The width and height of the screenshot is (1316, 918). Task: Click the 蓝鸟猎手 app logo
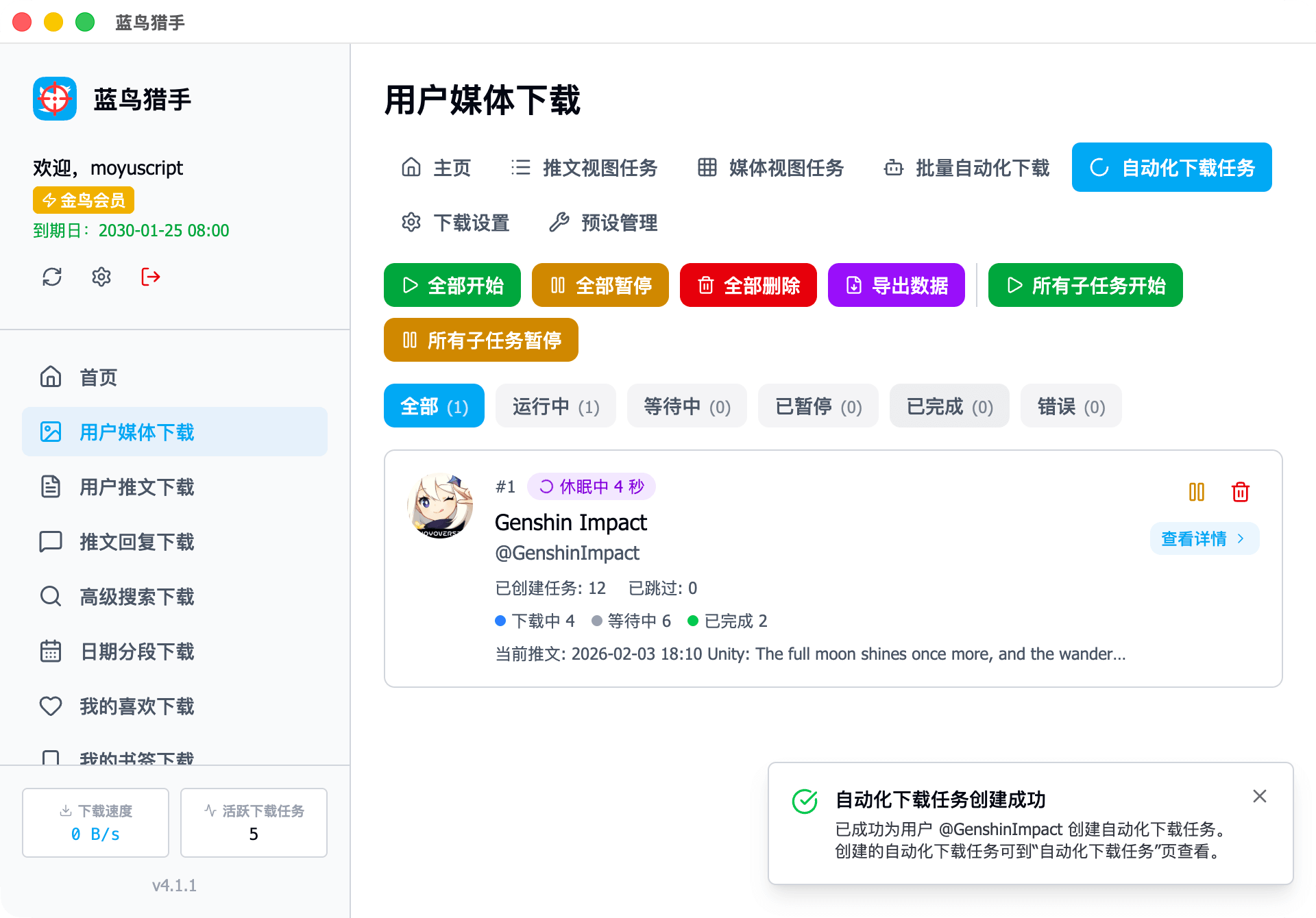pyautogui.click(x=55, y=99)
